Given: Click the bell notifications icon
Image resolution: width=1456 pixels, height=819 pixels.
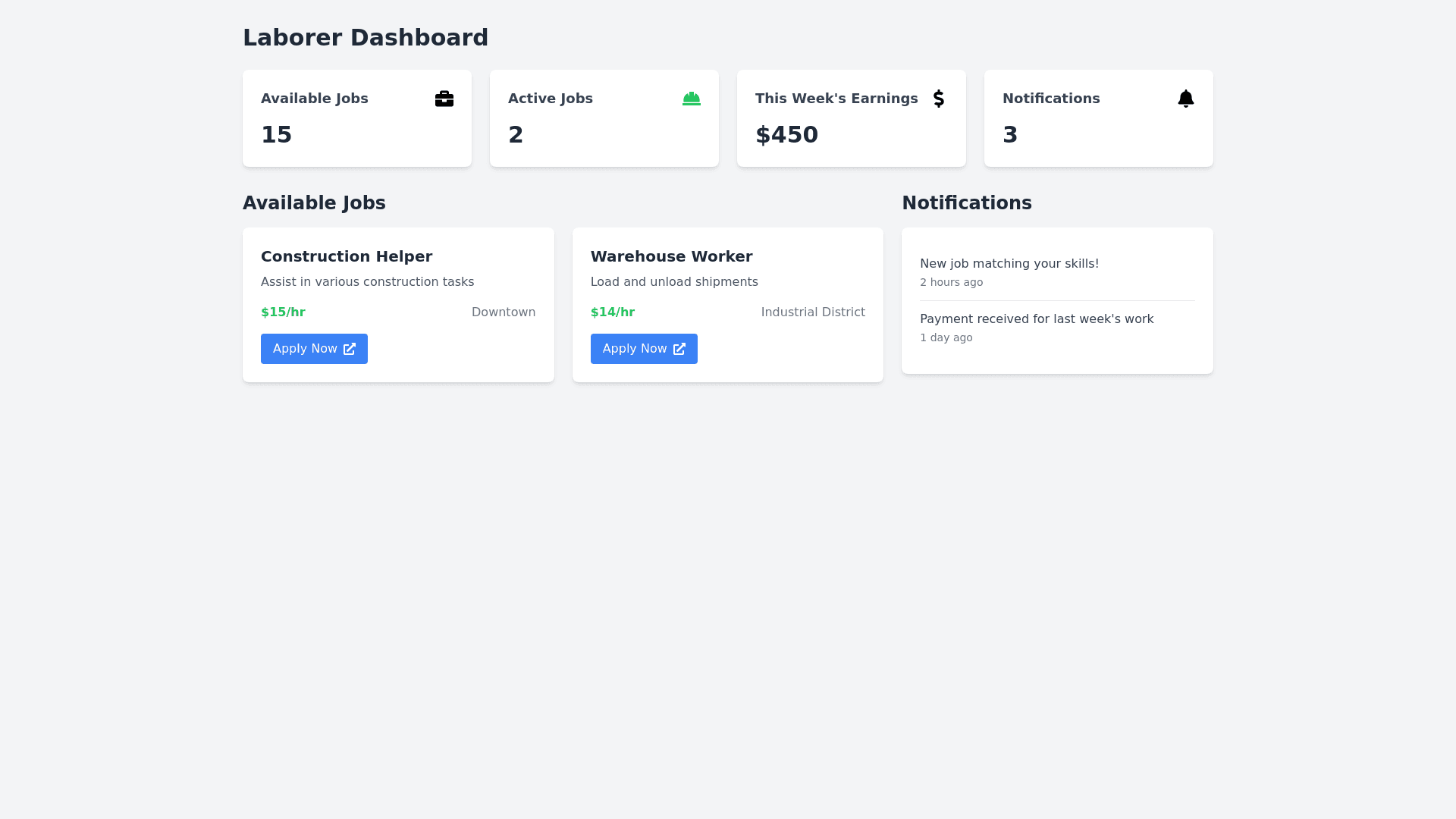Looking at the screenshot, I should [x=1186, y=99].
